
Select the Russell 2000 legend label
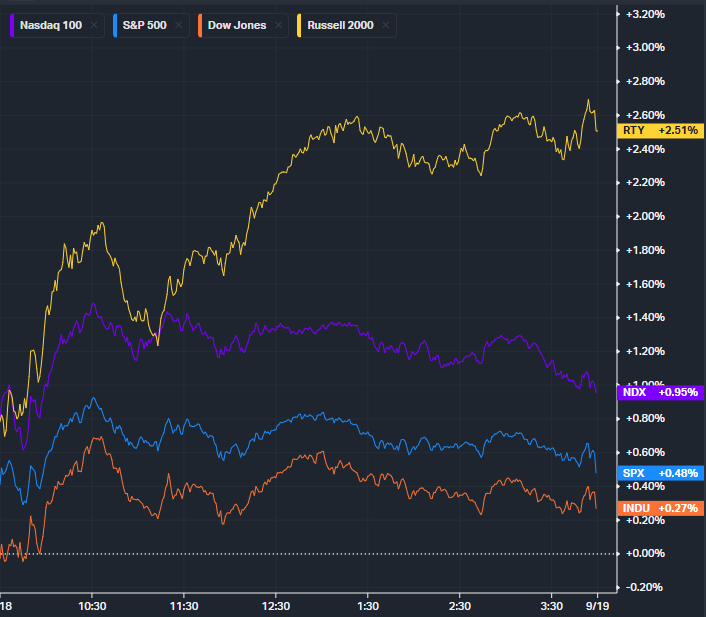(x=340, y=25)
